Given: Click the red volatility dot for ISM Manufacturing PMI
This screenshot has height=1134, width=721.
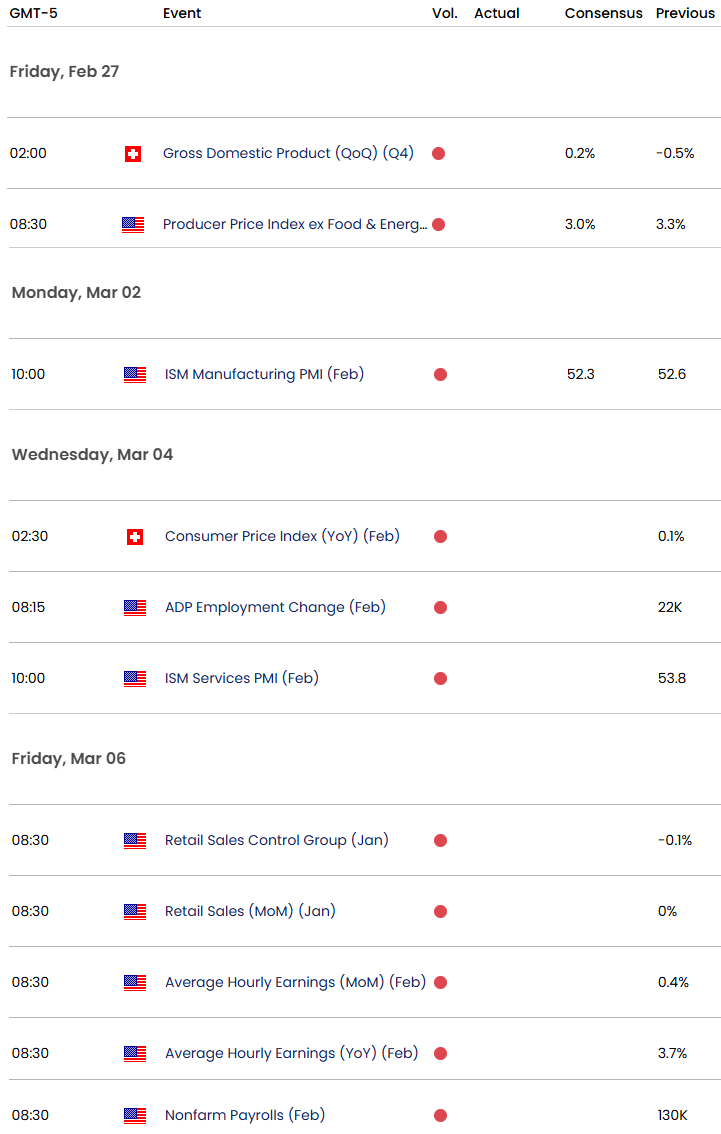Looking at the screenshot, I should point(440,375).
